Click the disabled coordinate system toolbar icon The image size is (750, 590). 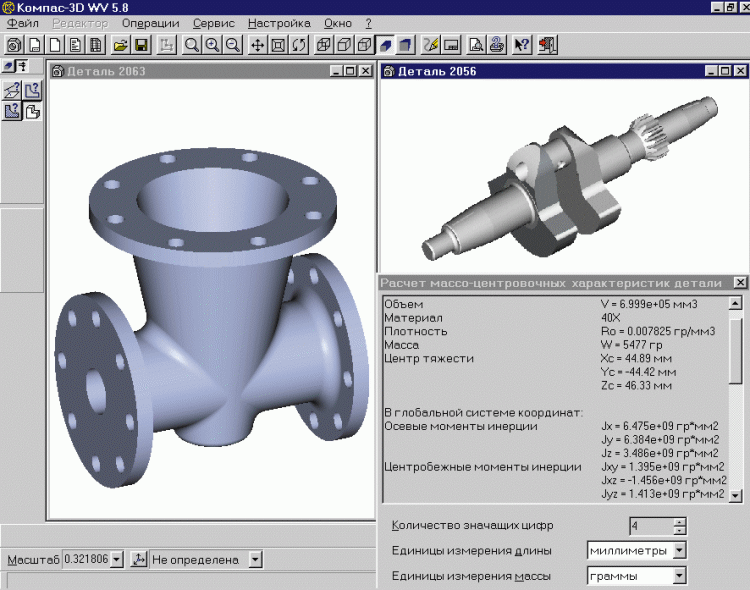click(166, 45)
